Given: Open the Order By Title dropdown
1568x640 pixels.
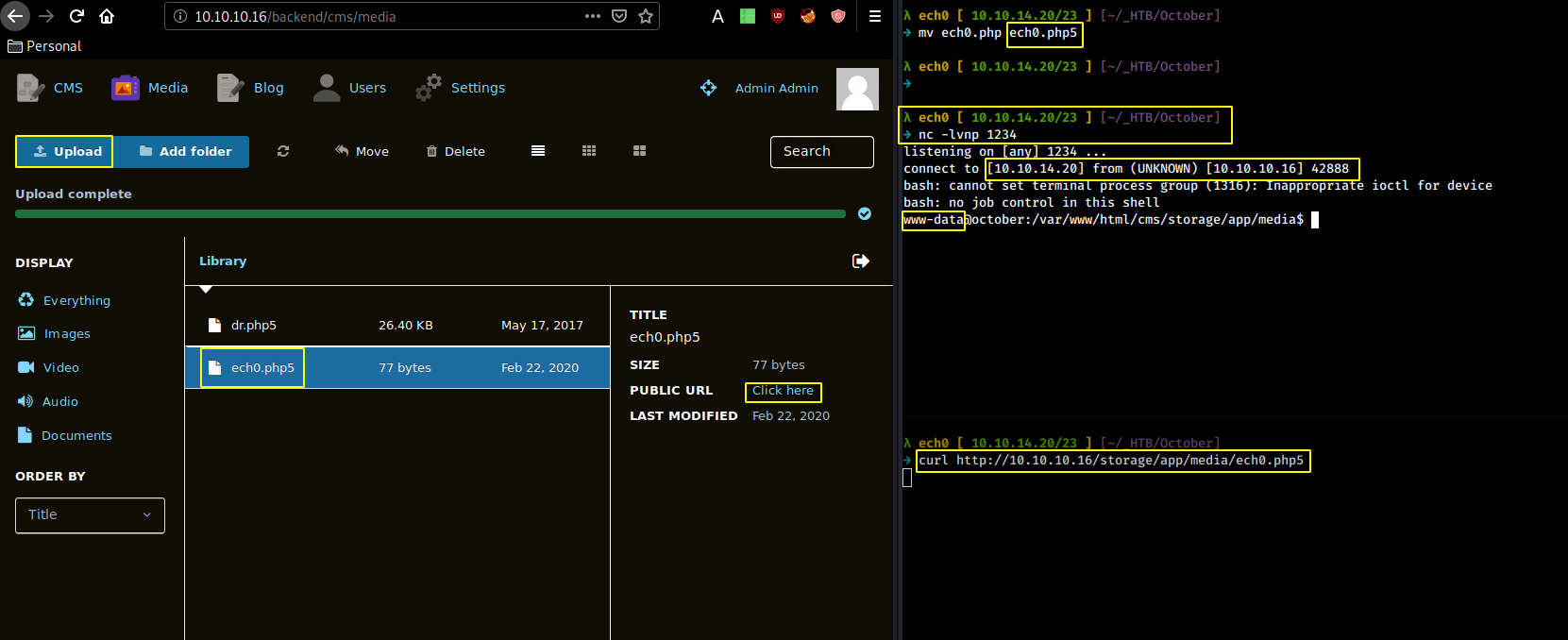Looking at the screenshot, I should [90, 515].
